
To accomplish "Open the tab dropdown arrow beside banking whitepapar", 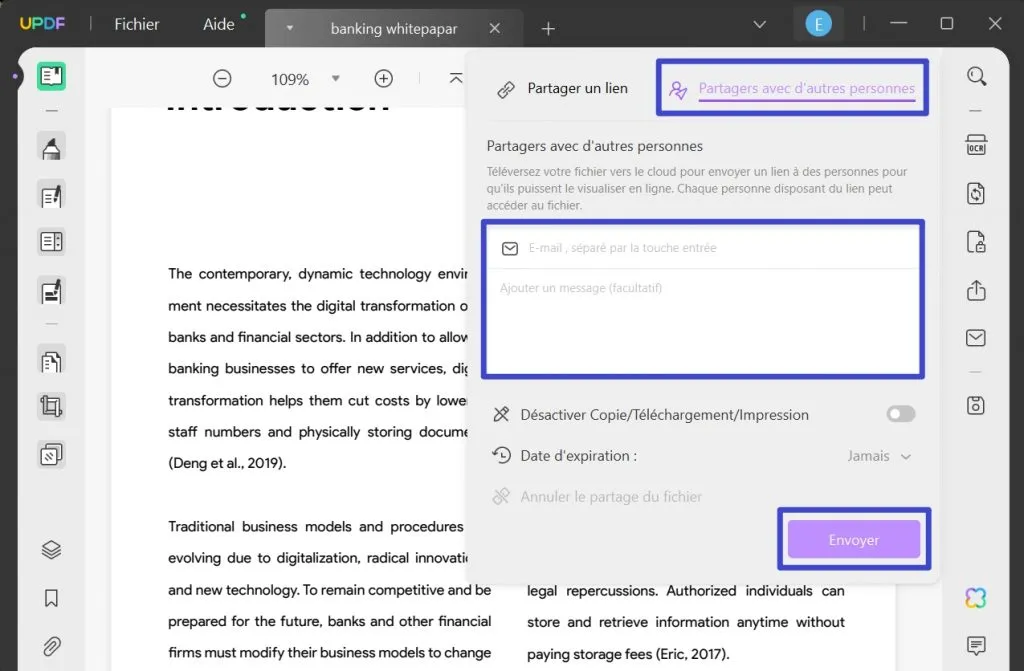I will pyautogui.click(x=289, y=29).
